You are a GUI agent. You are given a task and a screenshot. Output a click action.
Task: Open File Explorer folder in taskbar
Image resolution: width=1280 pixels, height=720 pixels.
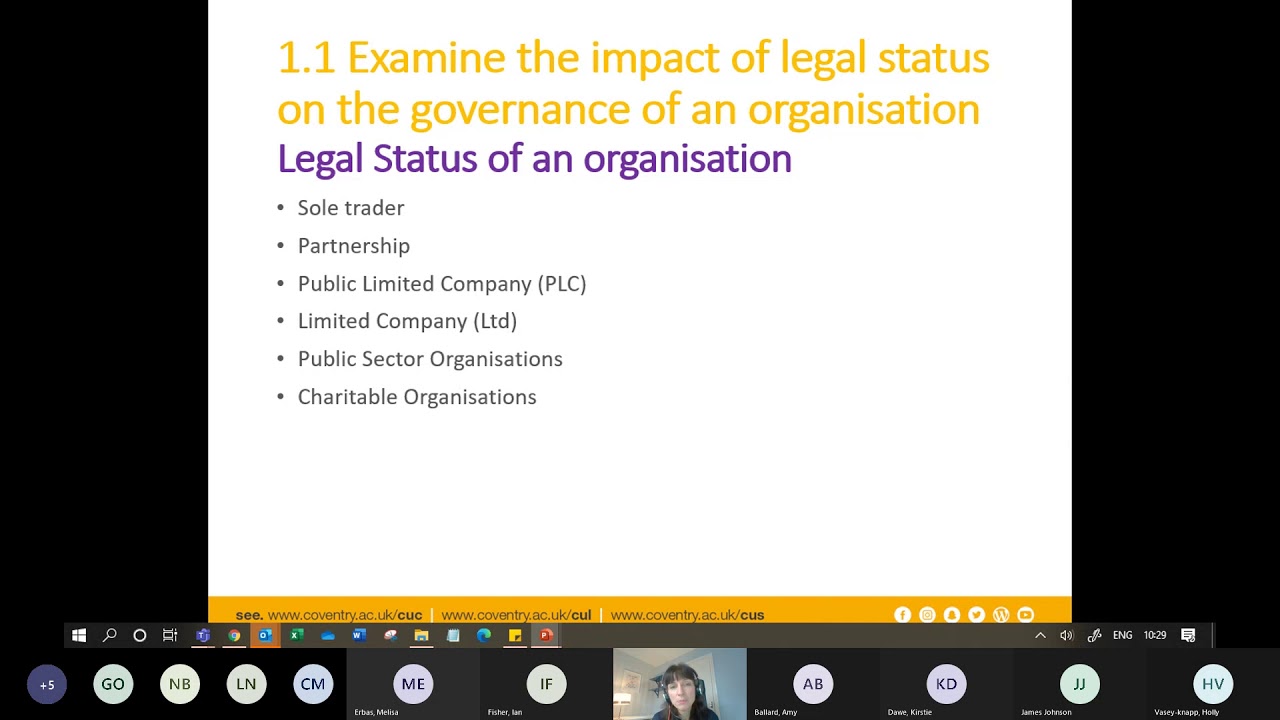421,635
